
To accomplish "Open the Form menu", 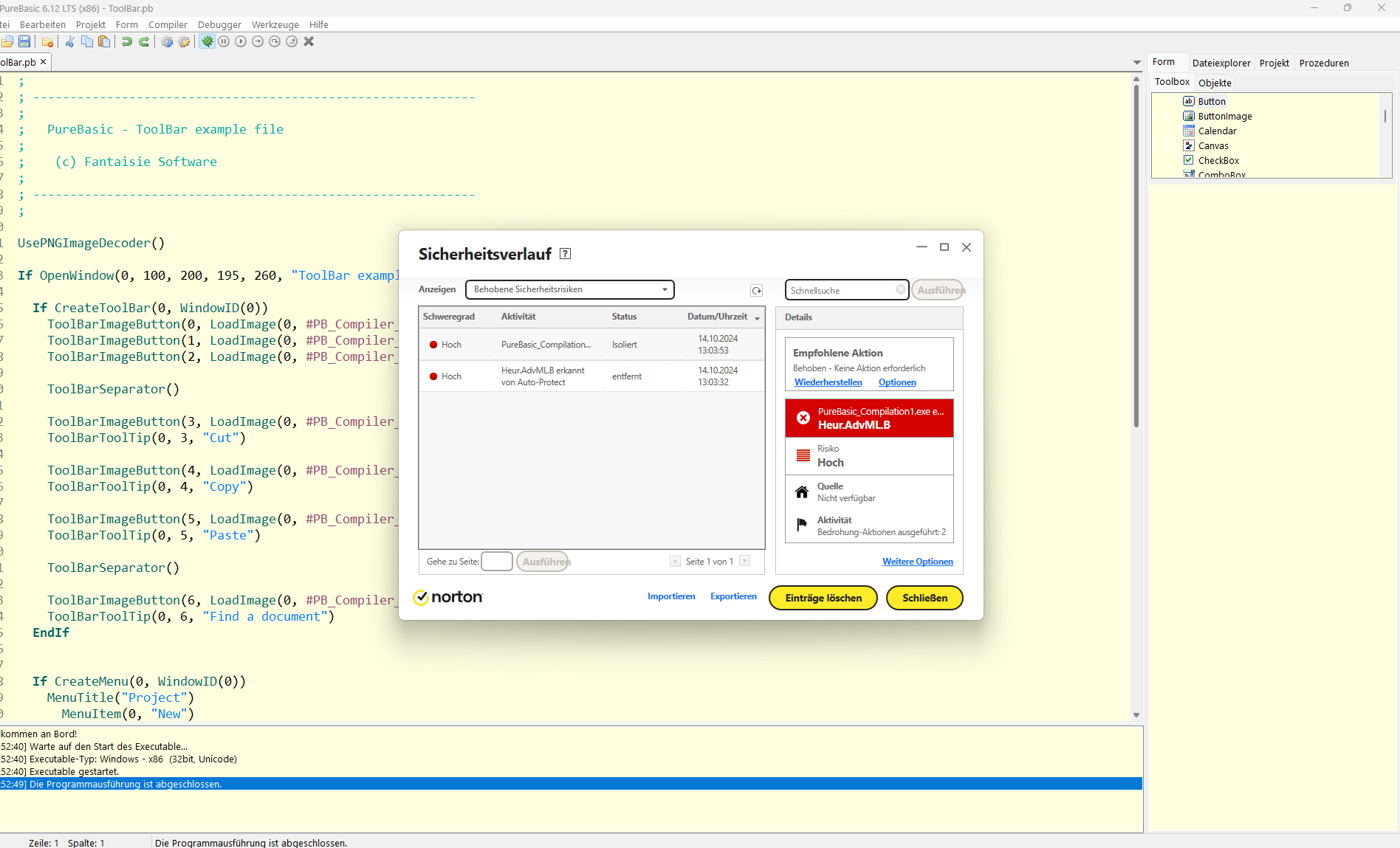I will point(127,24).
